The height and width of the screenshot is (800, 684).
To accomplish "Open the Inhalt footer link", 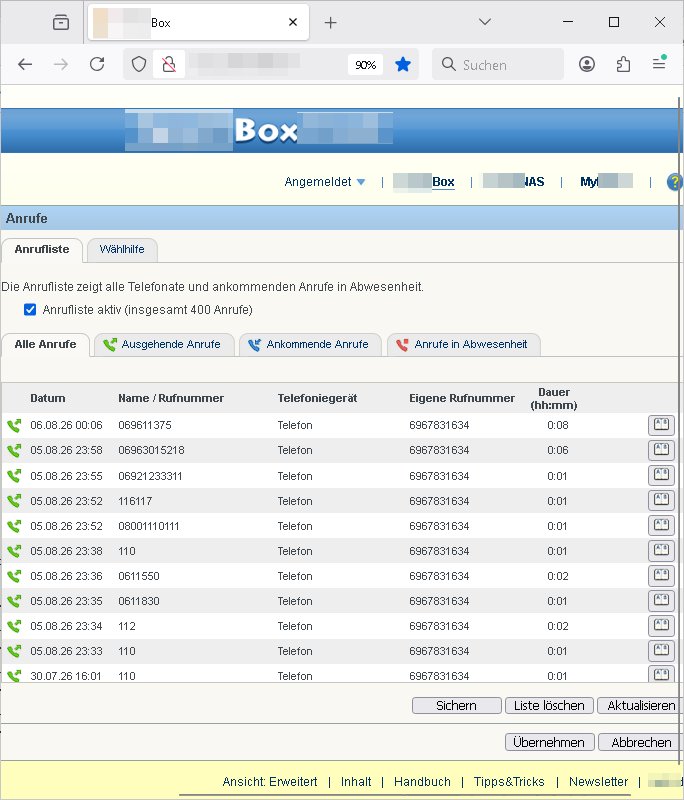I will click(x=356, y=782).
